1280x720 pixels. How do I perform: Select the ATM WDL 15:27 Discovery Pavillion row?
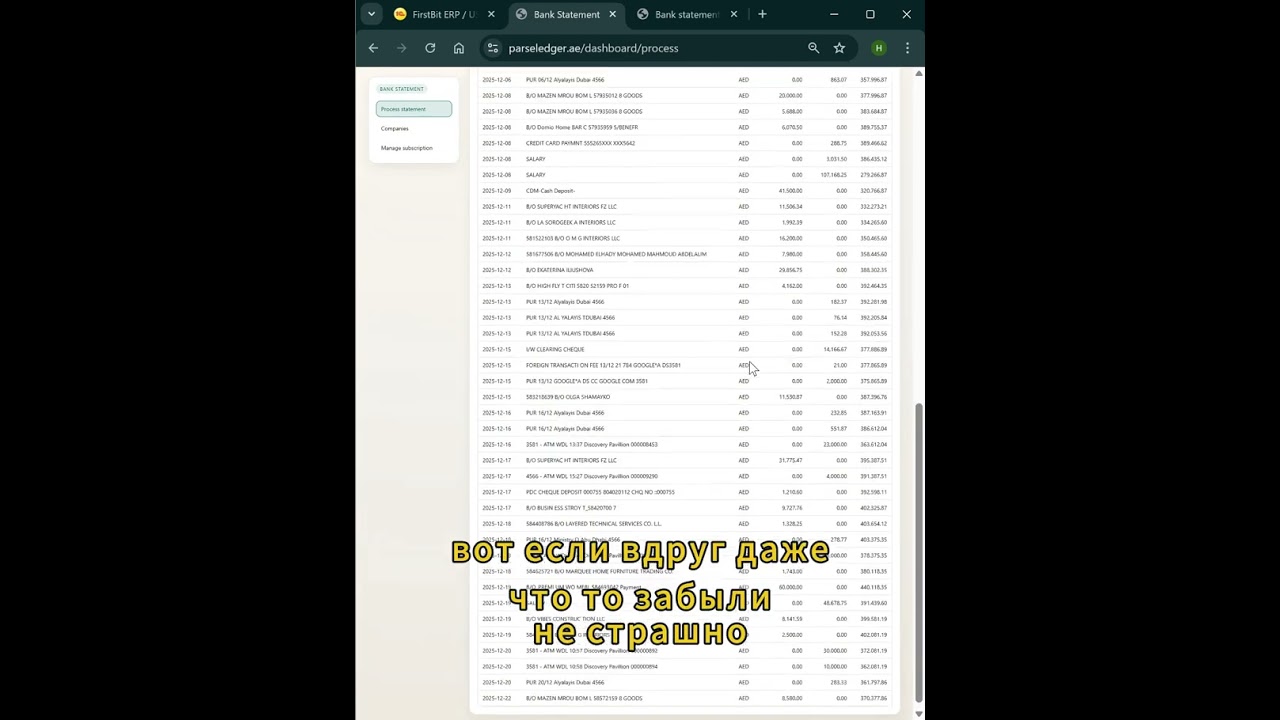[x=684, y=476]
